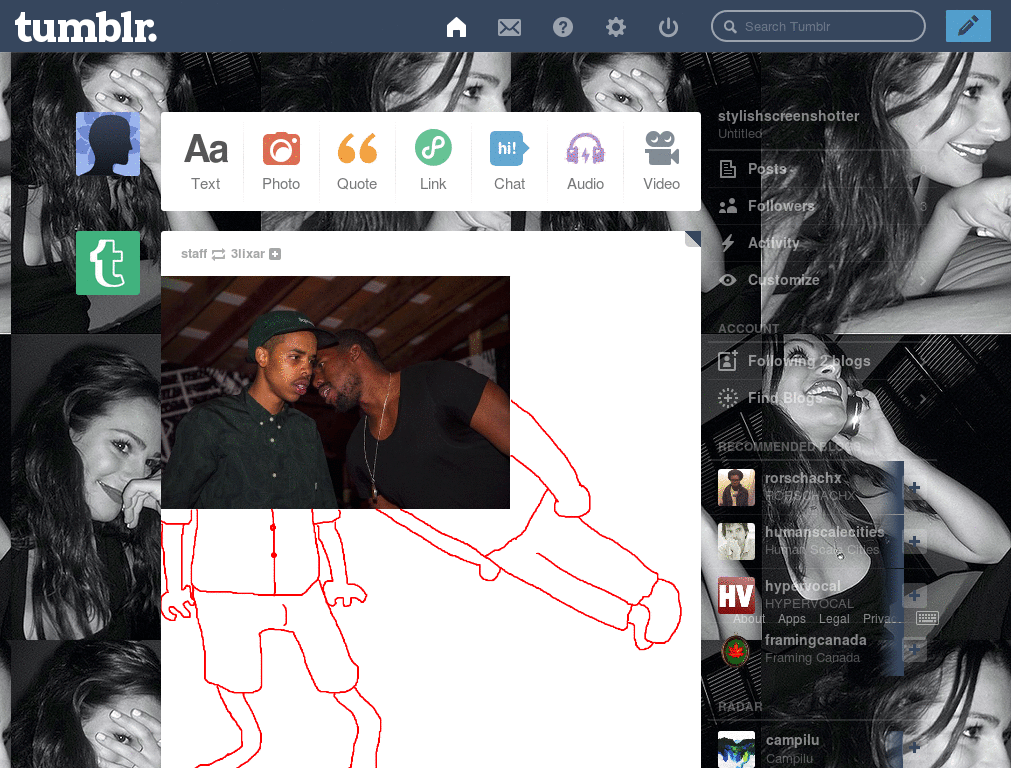The height and width of the screenshot is (768, 1024).
Task: Click the HV hypervocal avatar
Action: pyautogui.click(x=736, y=595)
